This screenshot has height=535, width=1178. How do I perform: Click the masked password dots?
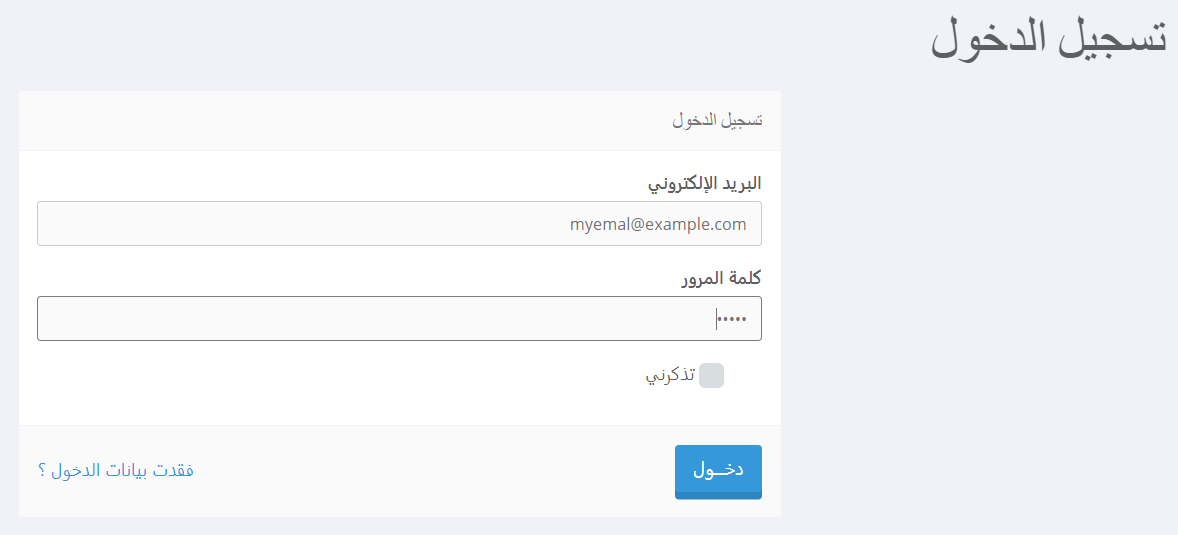[x=733, y=319]
